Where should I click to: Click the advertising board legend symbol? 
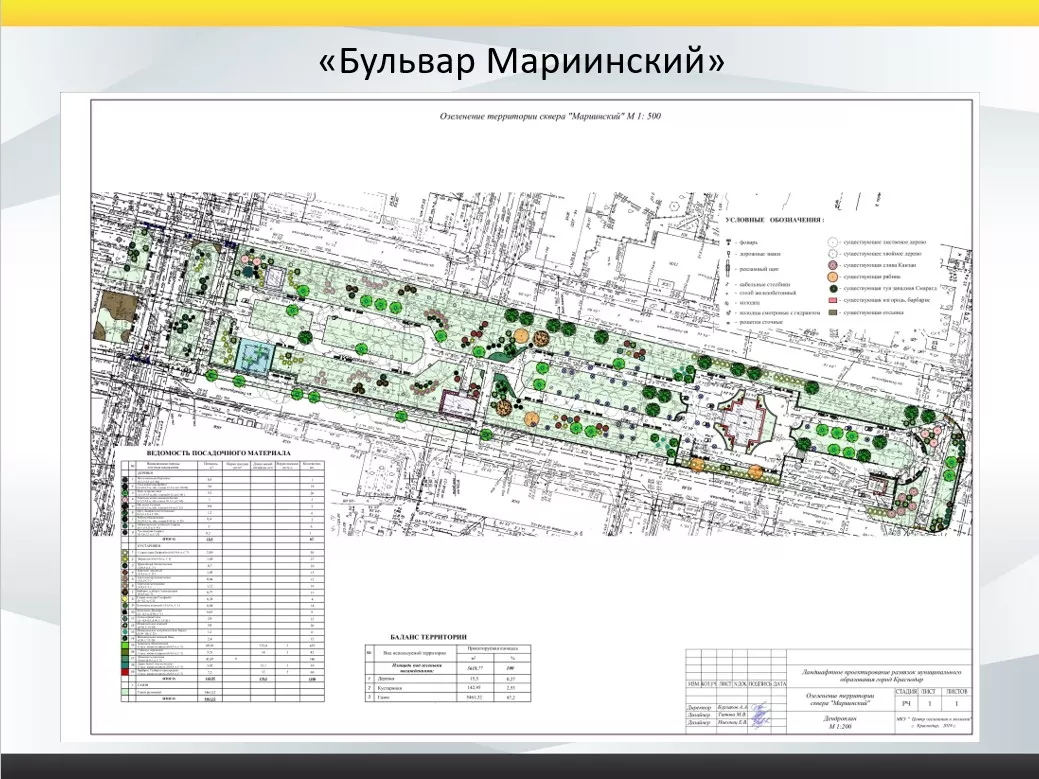729,270
